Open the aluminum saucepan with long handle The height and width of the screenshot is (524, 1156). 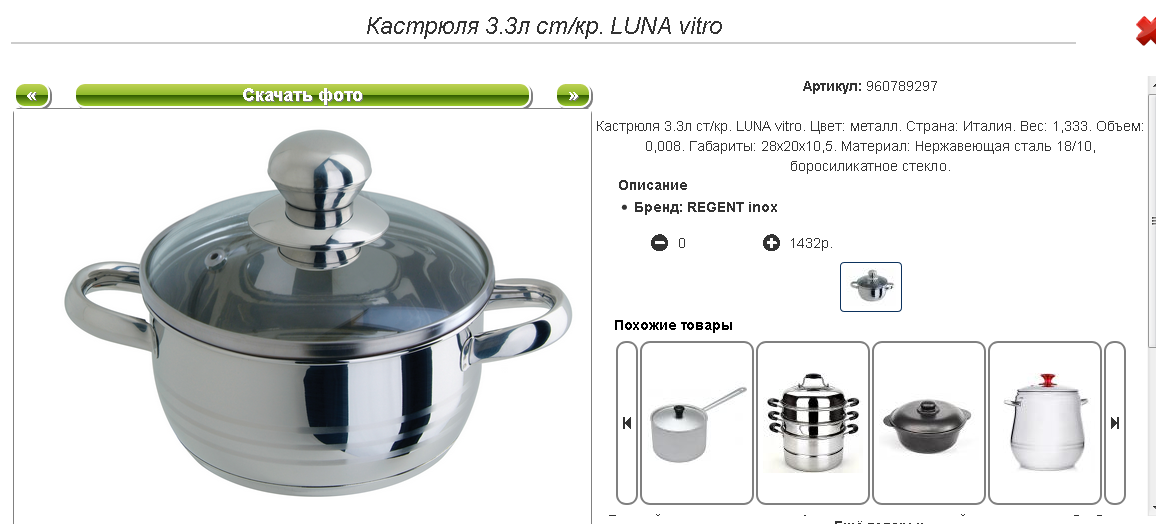697,423
